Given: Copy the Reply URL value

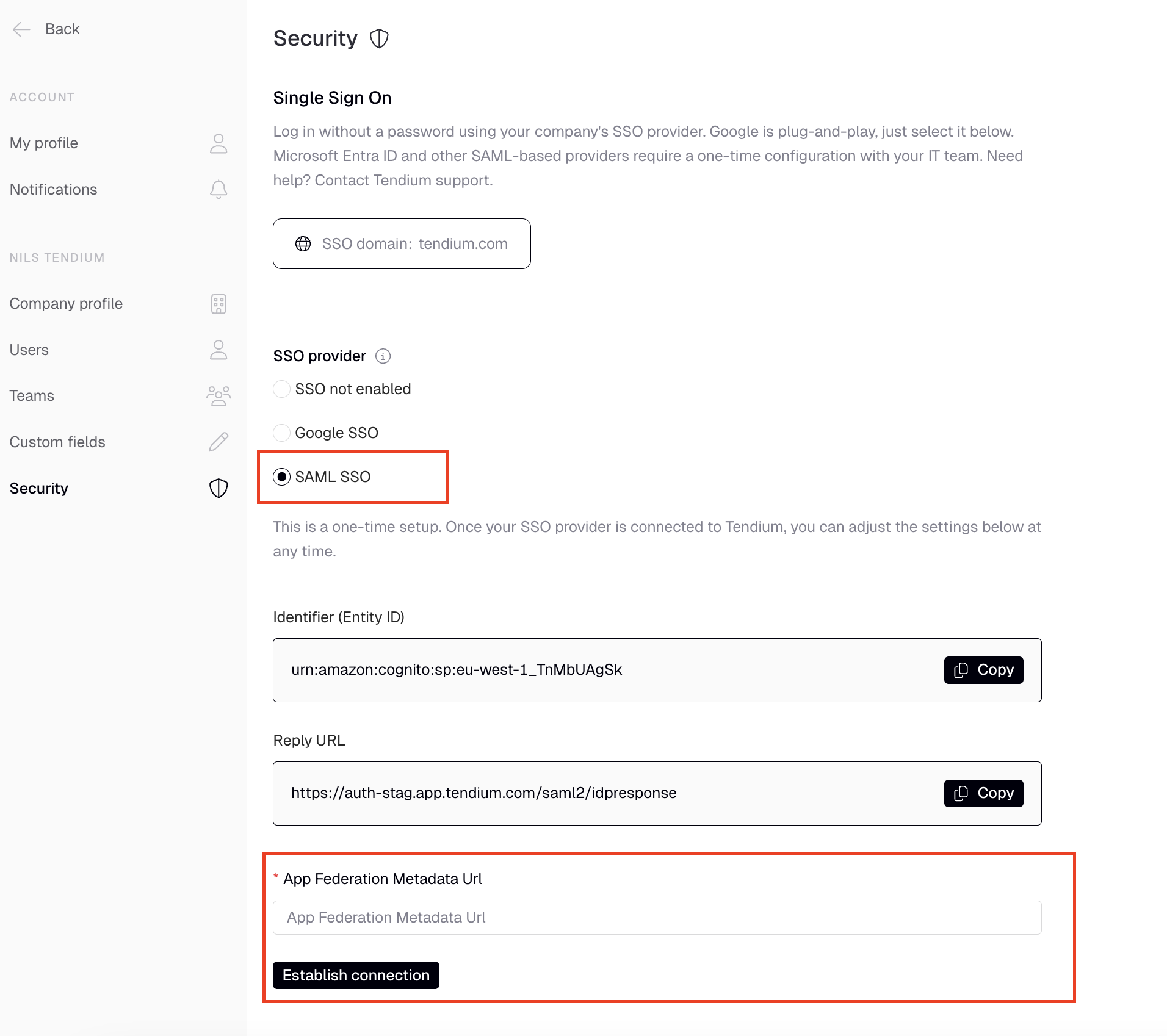Looking at the screenshot, I should tap(983, 793).
